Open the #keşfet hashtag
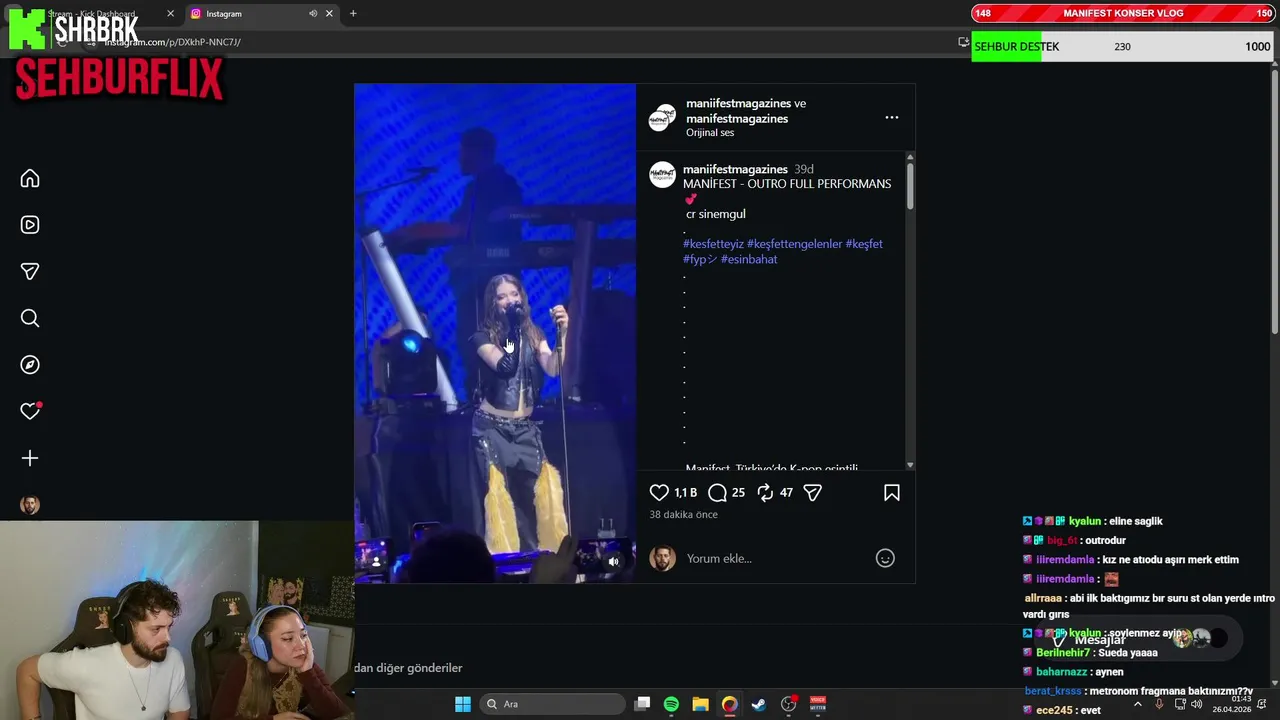 (864, 244)
